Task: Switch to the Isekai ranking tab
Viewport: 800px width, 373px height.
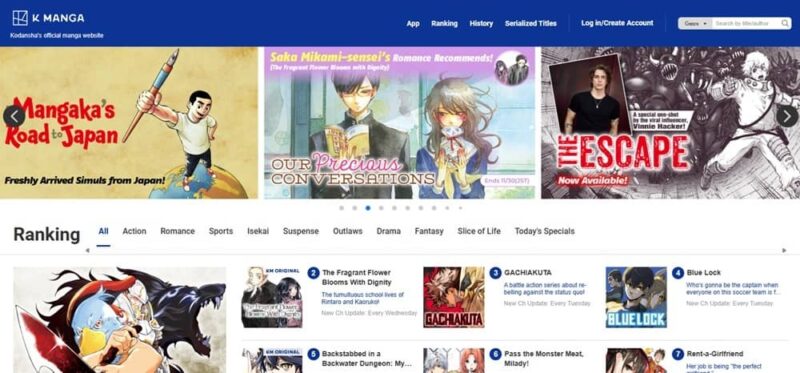Action: pyautogui.click(x=258, y=231)
